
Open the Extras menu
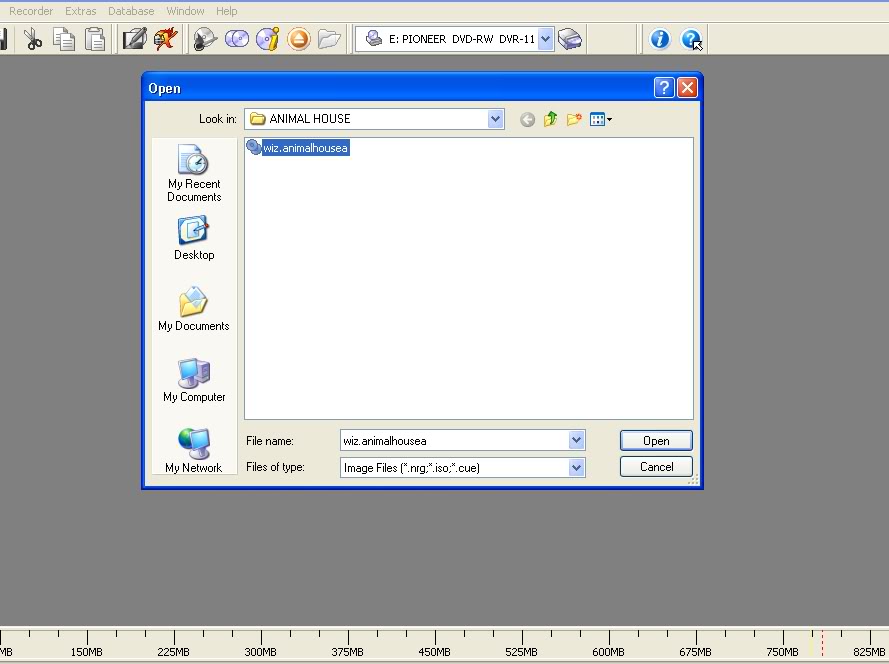(80, 11)
